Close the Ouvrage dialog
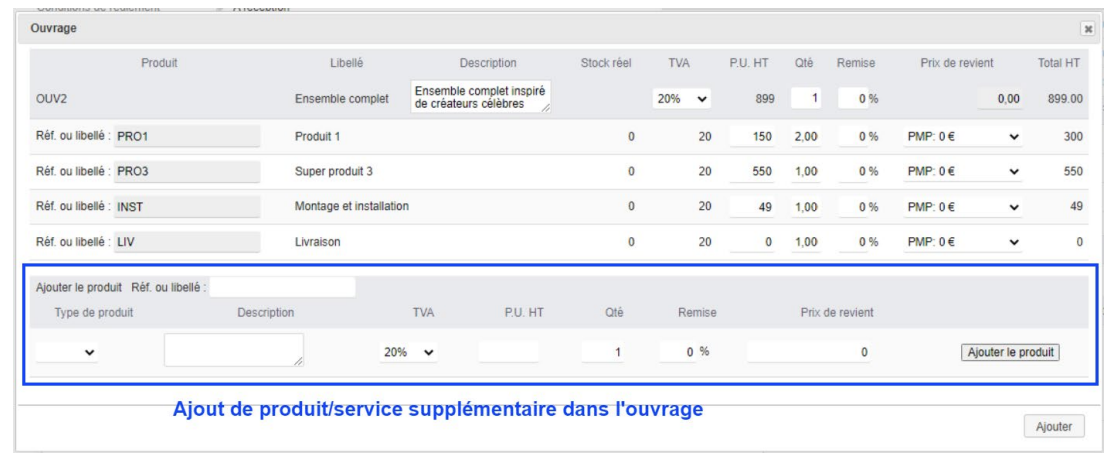 pos(1088,28)
